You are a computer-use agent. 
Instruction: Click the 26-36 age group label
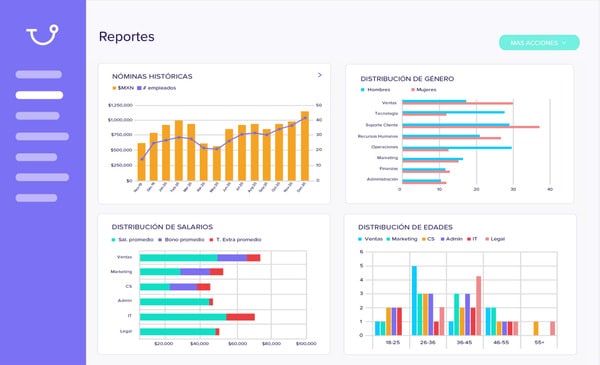427,342
